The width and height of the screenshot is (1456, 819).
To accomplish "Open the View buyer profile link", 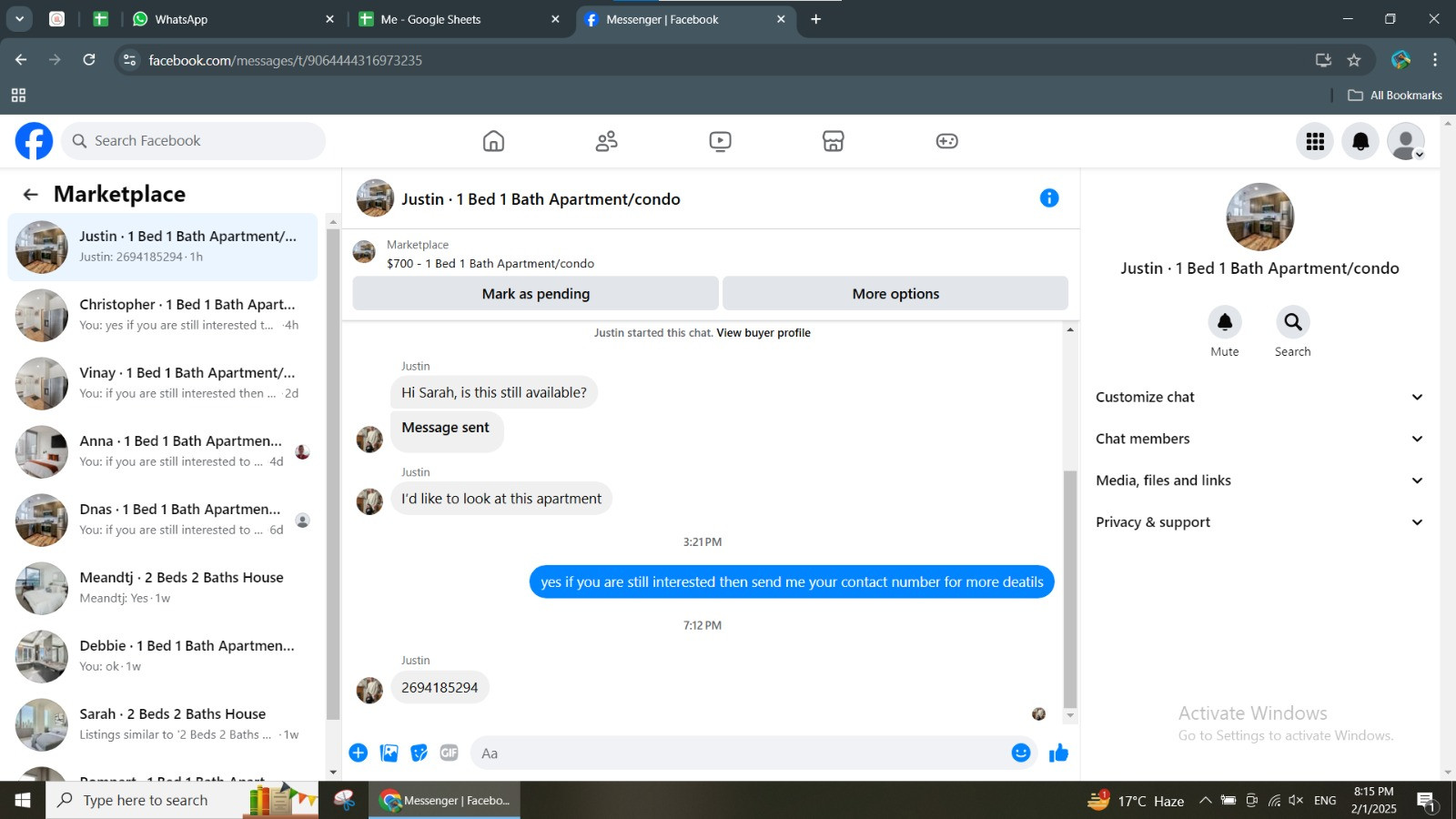I will tap(763, 333).
